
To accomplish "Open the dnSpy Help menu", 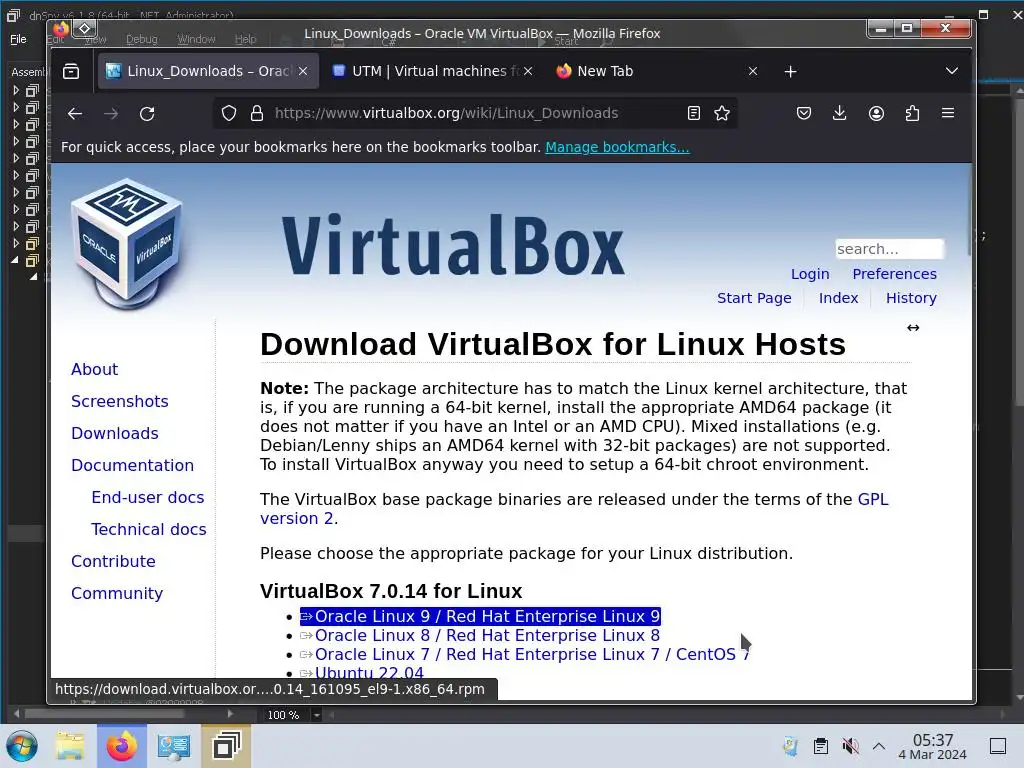I will (246, 39).
